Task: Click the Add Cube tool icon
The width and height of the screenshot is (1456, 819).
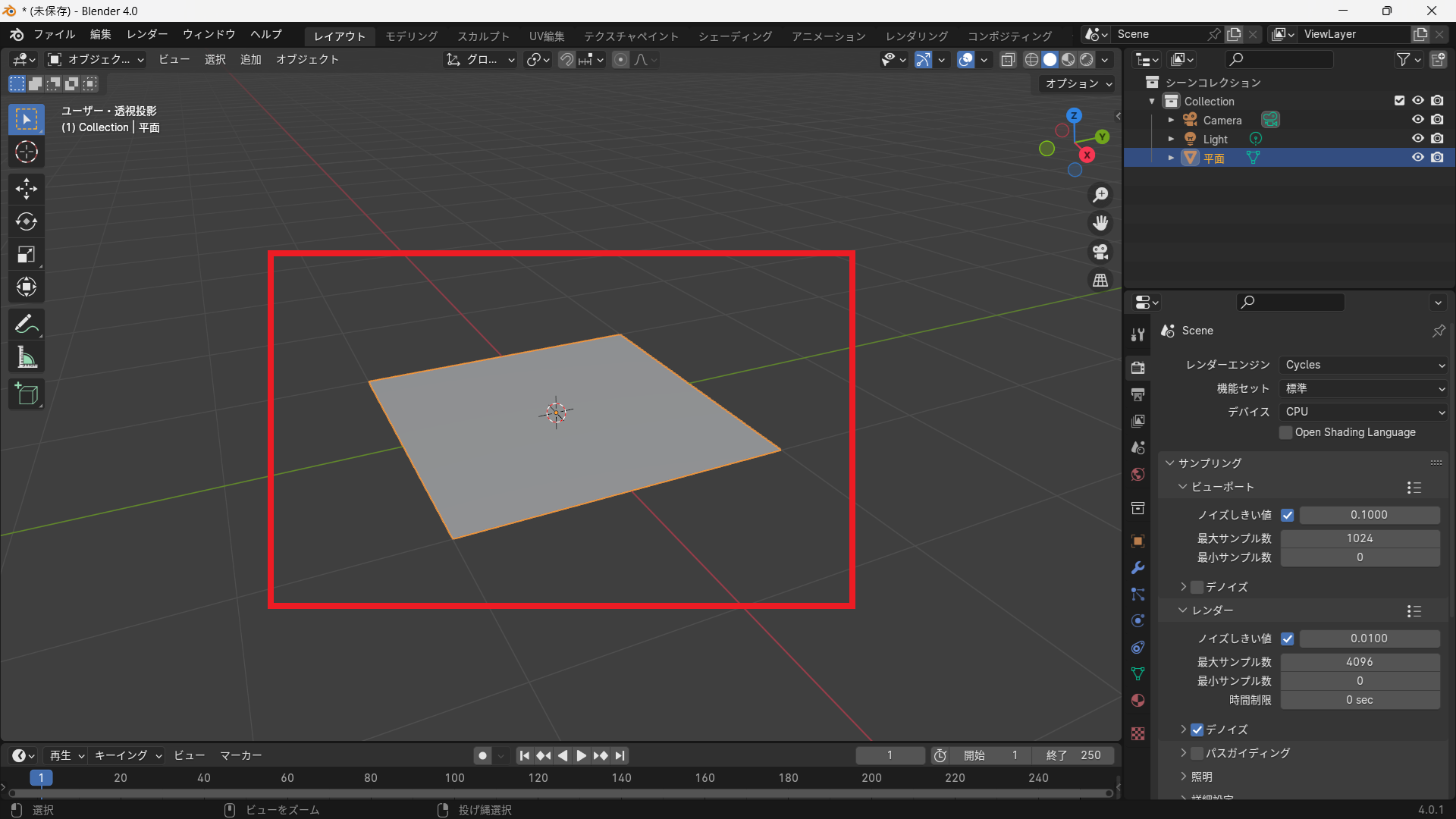Action: [x=27, y=394]
